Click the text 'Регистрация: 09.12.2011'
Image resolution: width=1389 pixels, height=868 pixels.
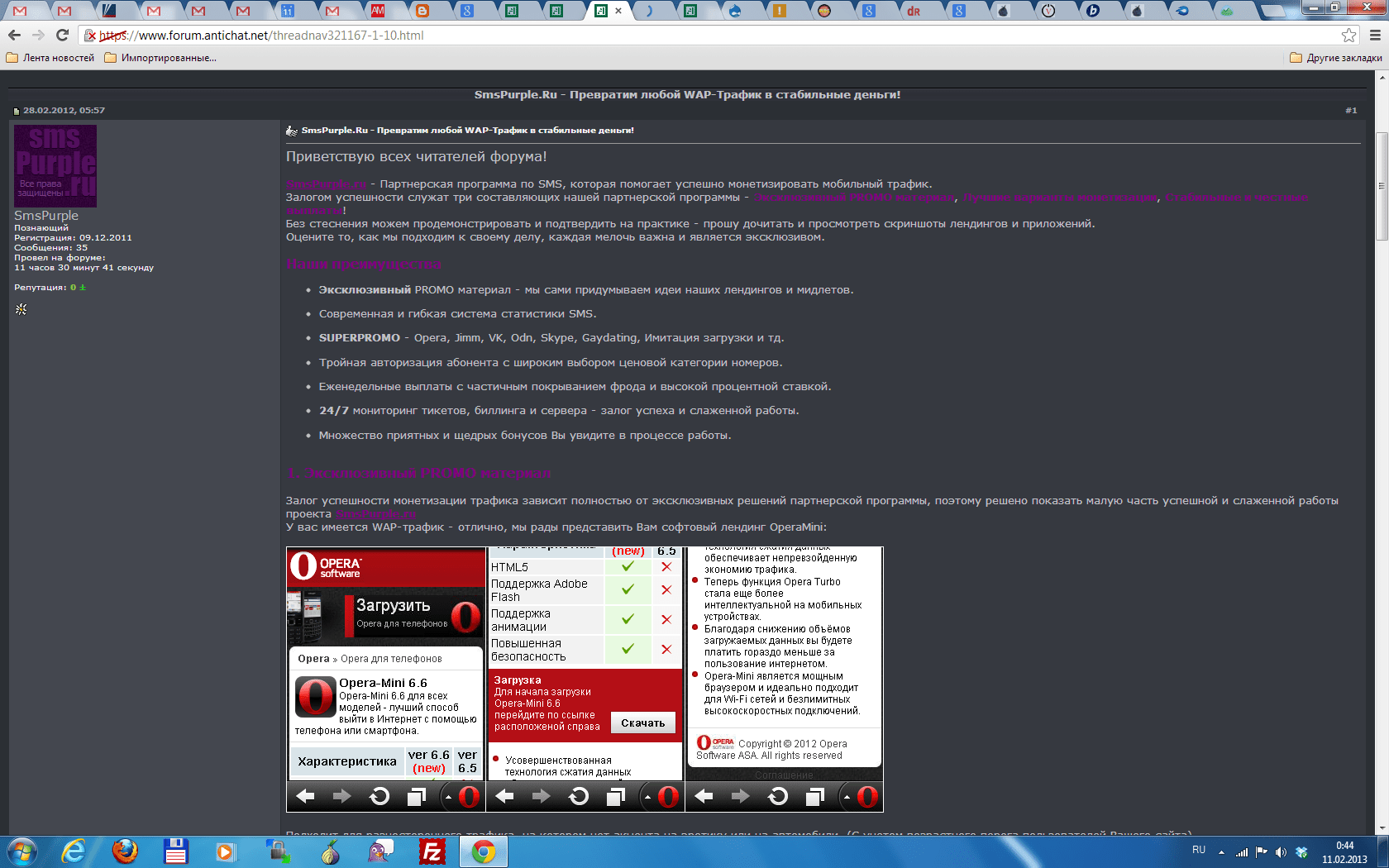[73, 238]
